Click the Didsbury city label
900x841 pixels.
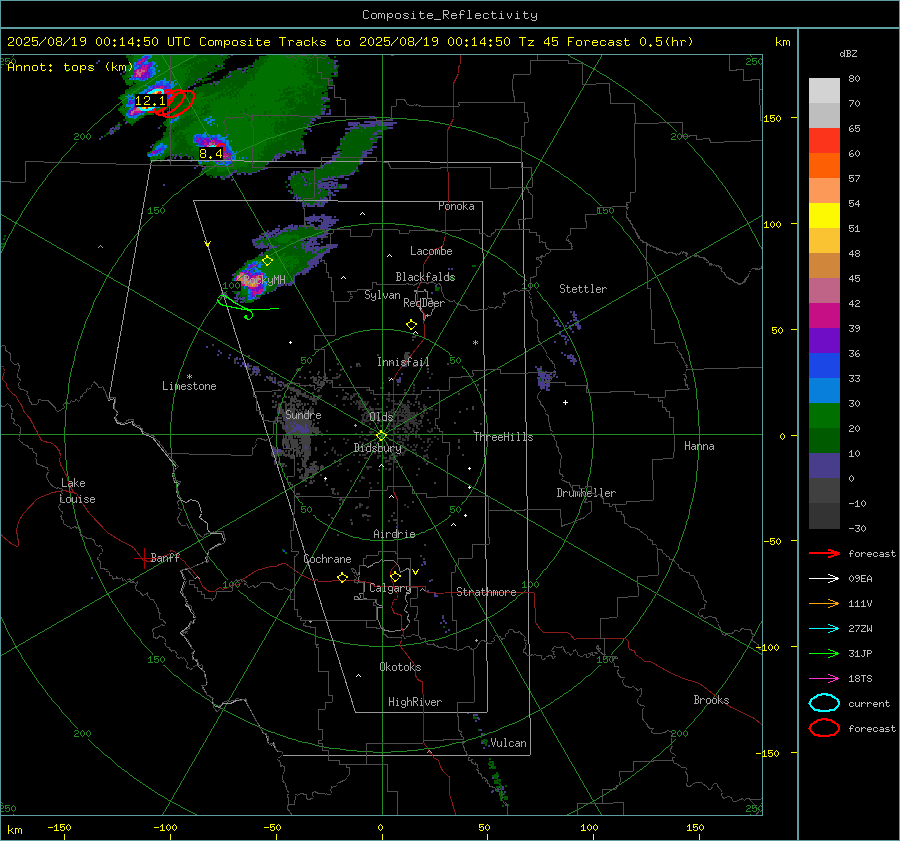tap(377, 448)
